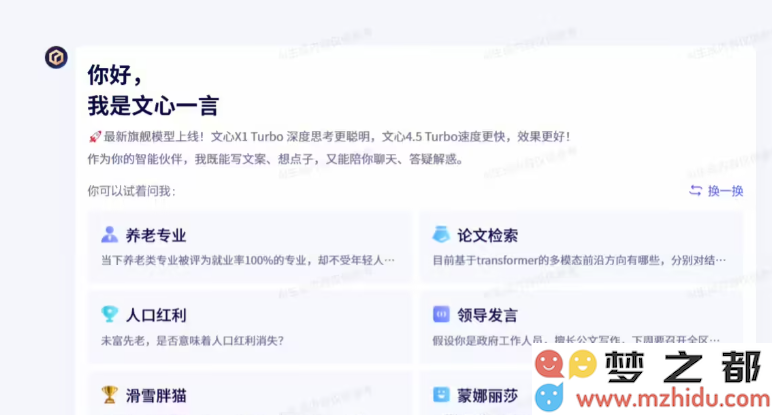The image size is (772, 415).
Task: Click the 你好 greeting heading
Action: coord(114,75)
